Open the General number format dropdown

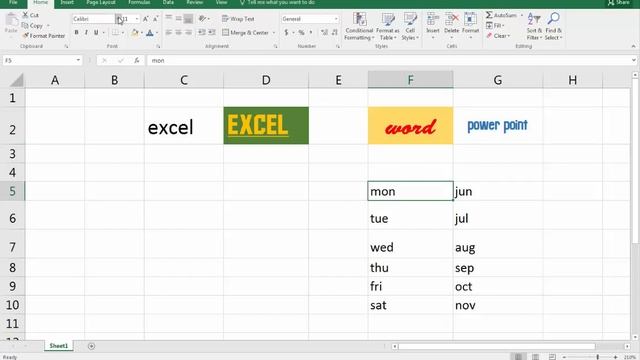click(336, 19)
